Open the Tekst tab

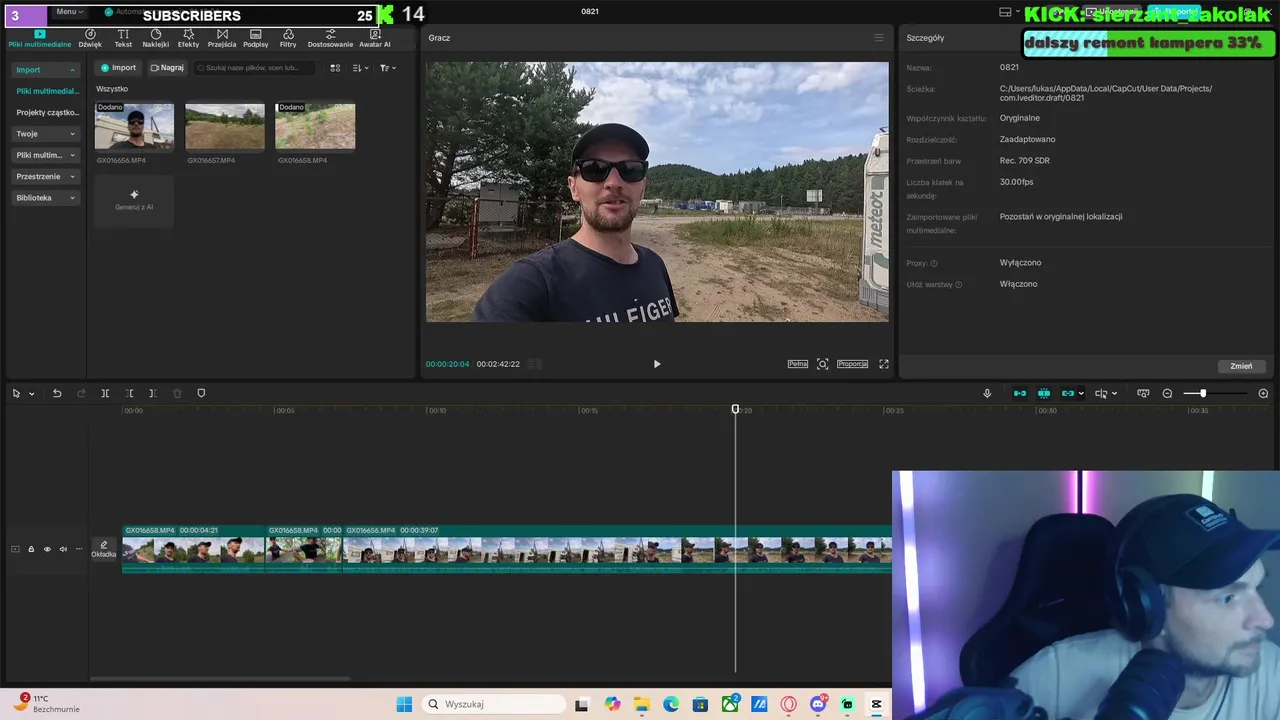click(123, 38)
